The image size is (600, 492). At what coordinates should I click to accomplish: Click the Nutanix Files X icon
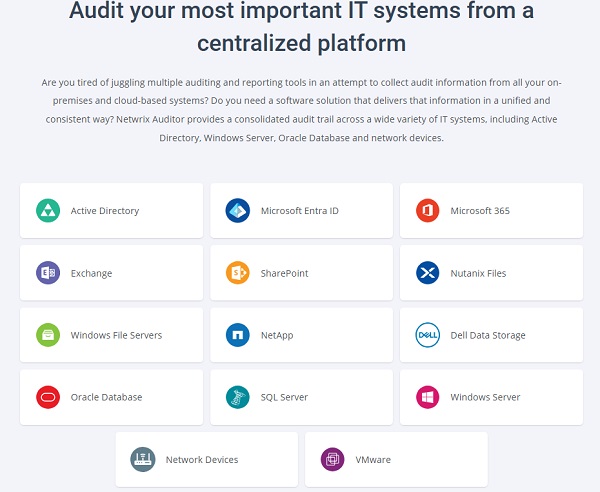click(428, 273)
